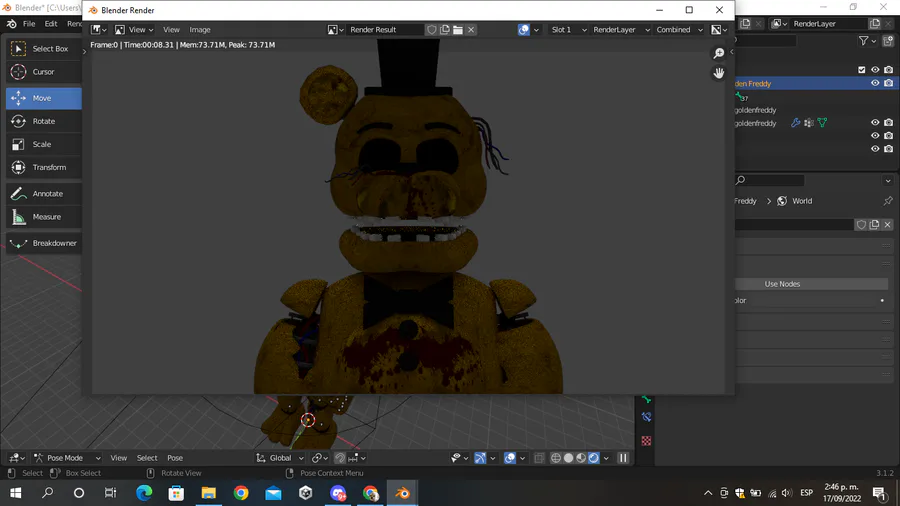Switch to material preview shading
This screenshot has width=900, height=506.
click(x=581, y=458)
